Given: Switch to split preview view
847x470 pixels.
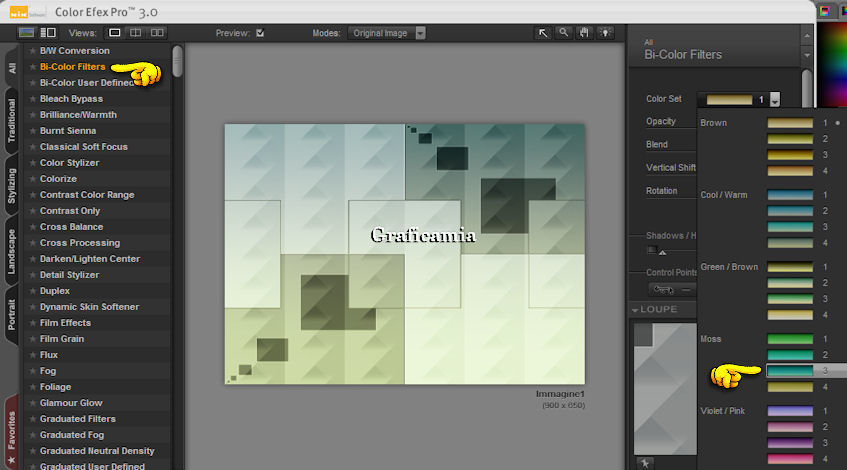Looking at the screenshot, I should point(136,33).
